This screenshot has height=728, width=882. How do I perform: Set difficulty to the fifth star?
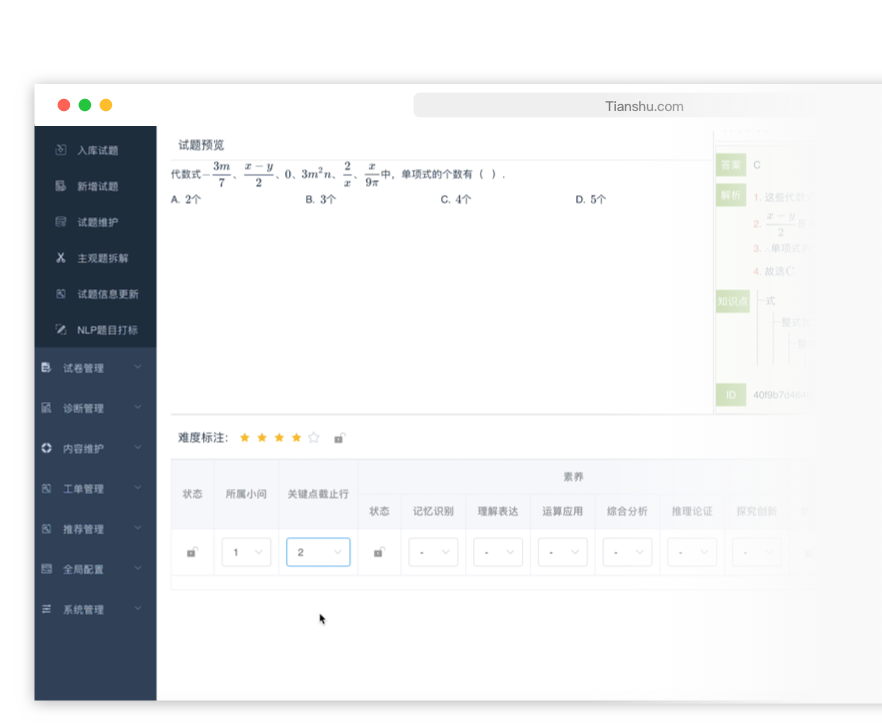pos(314,437)
